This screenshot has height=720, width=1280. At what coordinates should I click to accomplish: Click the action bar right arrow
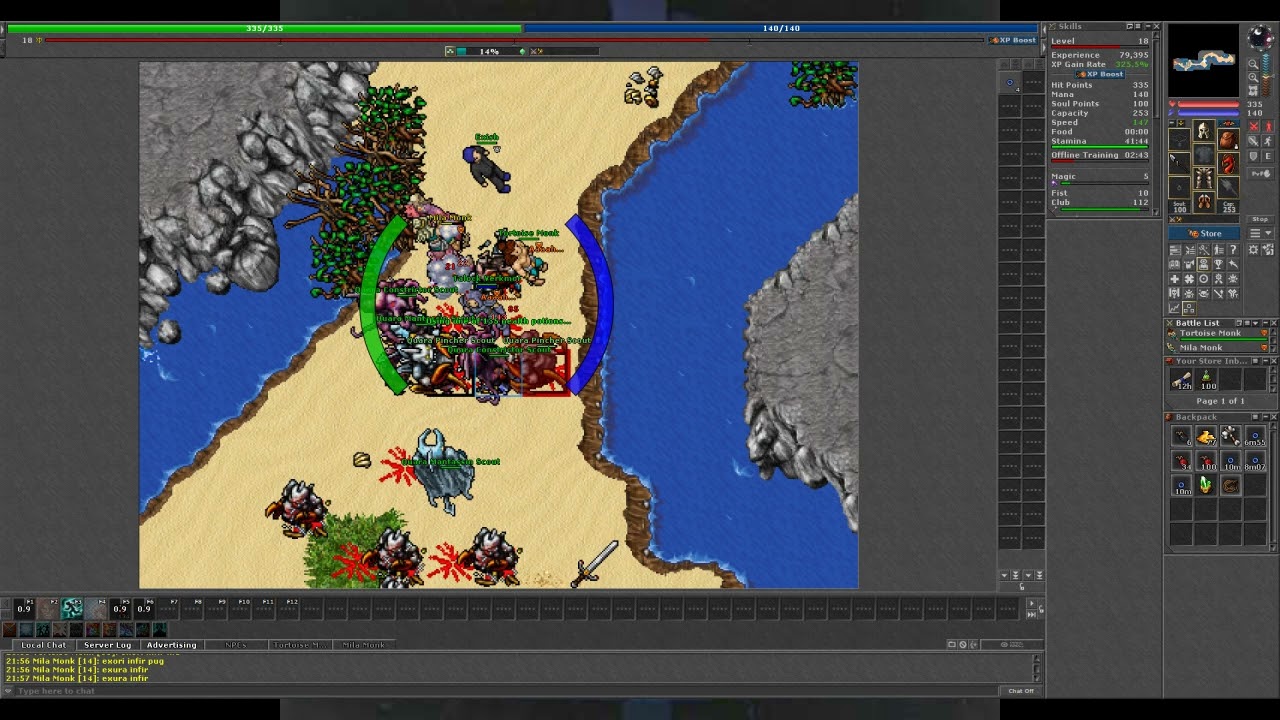[x=1032, y=603]
